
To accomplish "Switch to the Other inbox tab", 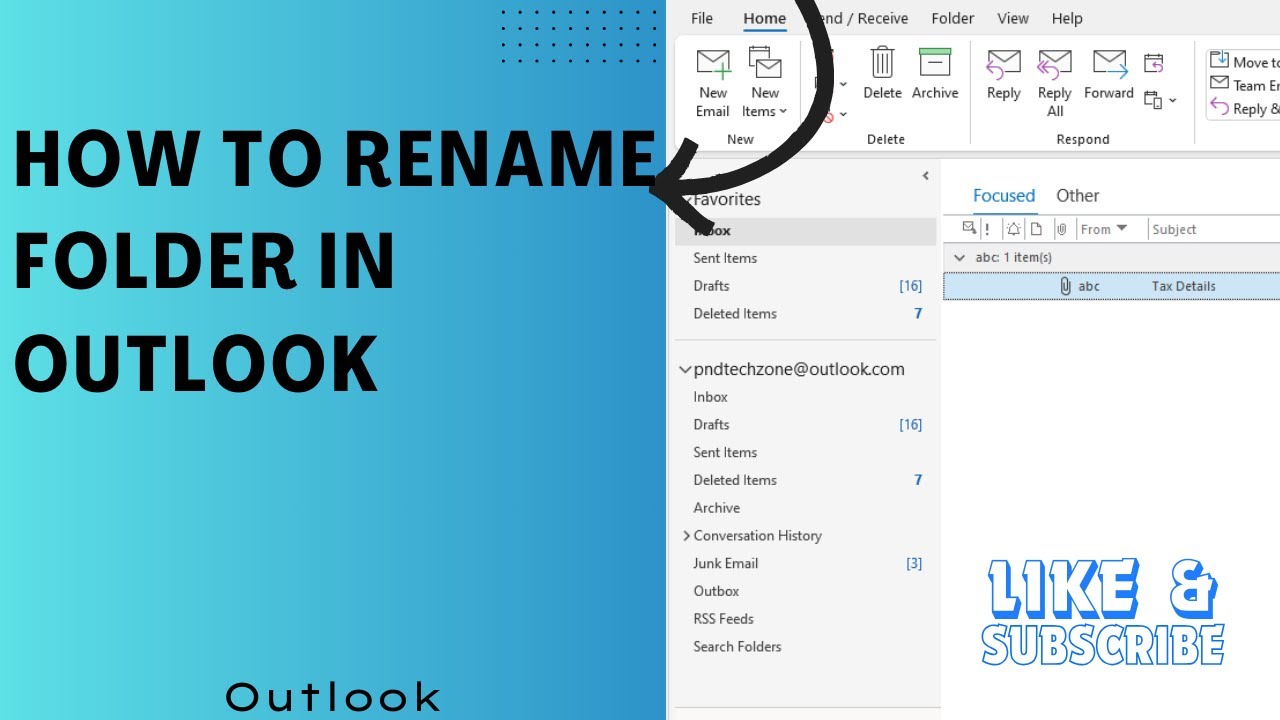I will [x=1078, y=195].
